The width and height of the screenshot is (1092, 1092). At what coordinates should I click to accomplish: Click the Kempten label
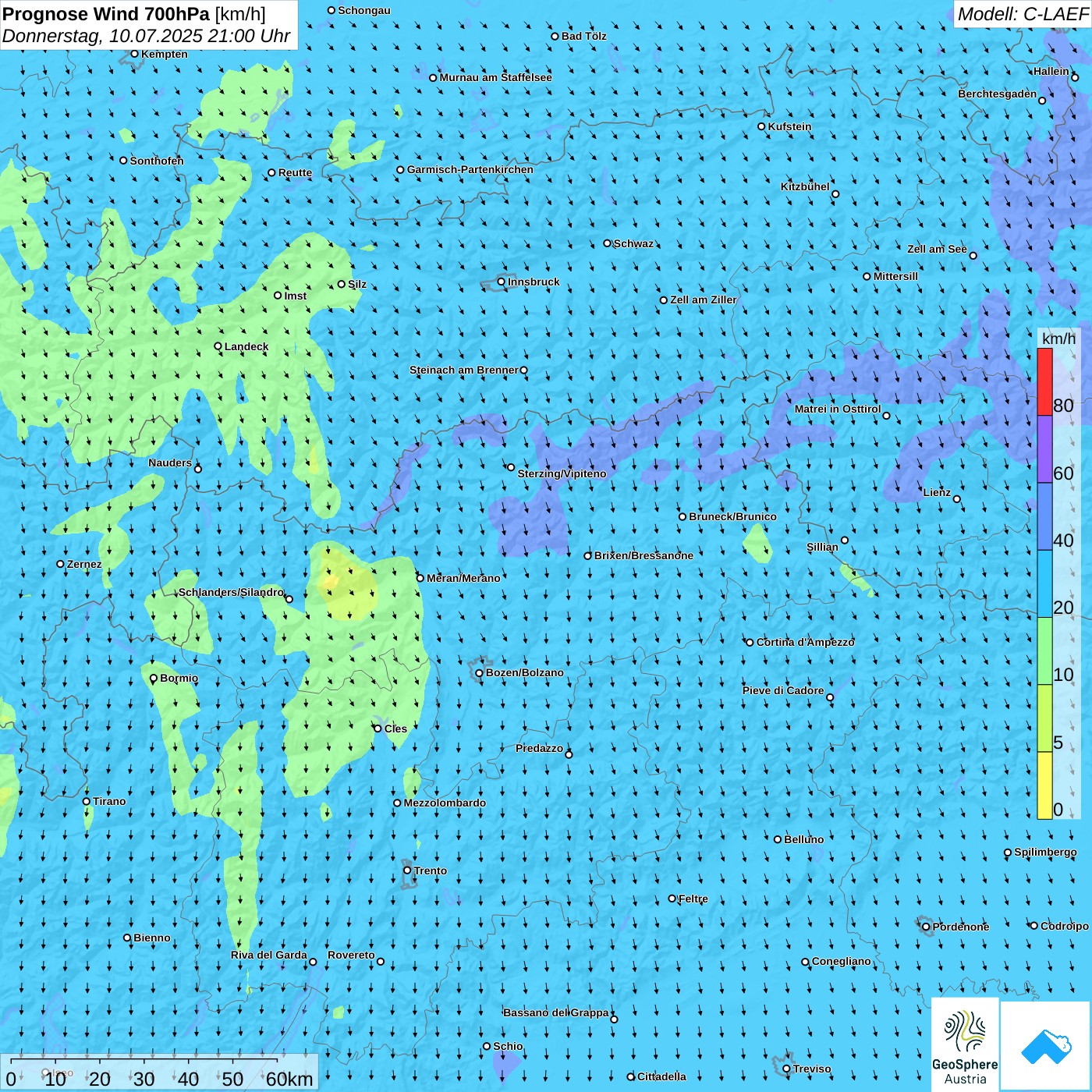click(x=165, y=54)
